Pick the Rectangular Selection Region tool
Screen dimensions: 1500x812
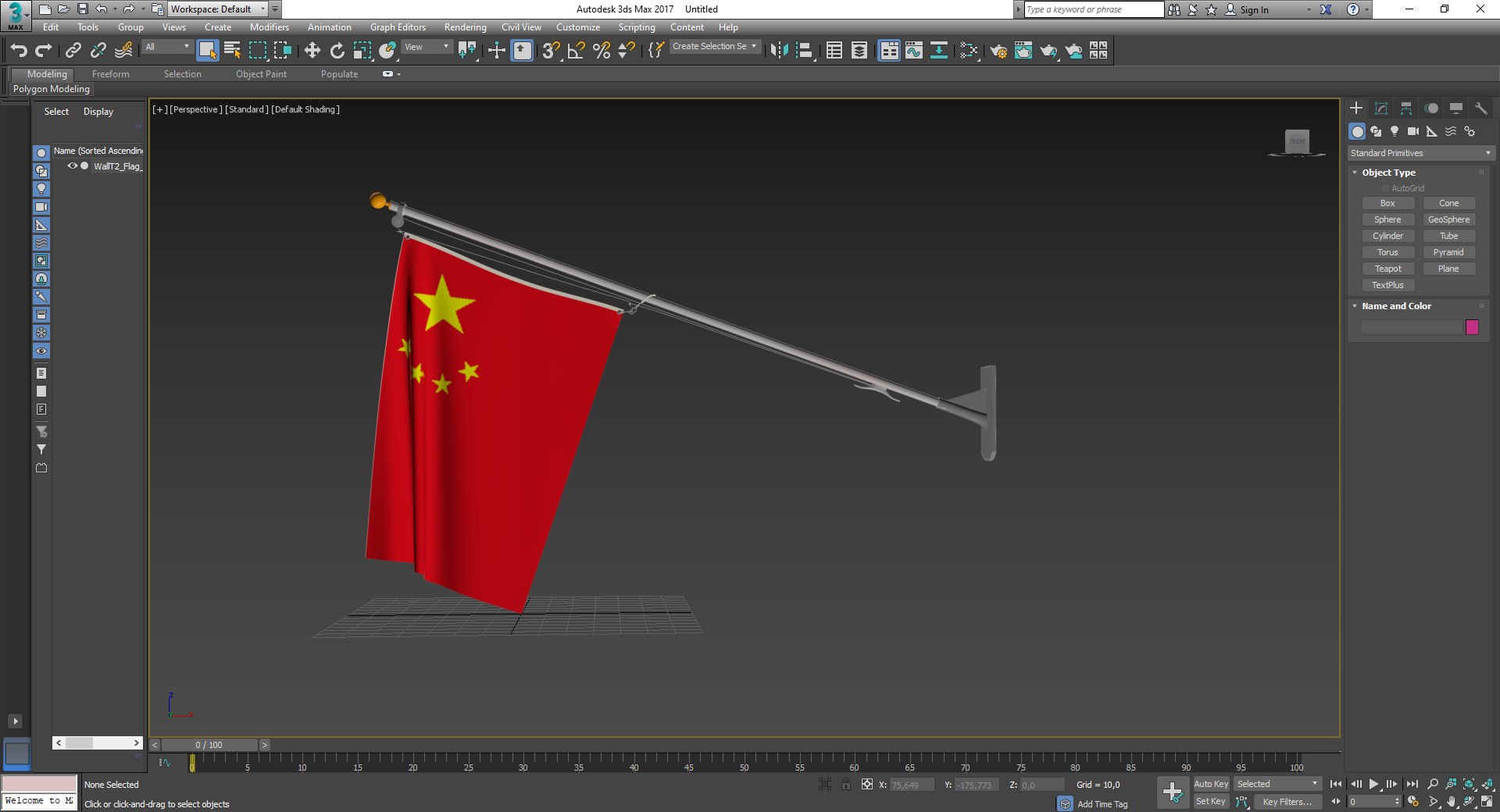tap(258, 50)
